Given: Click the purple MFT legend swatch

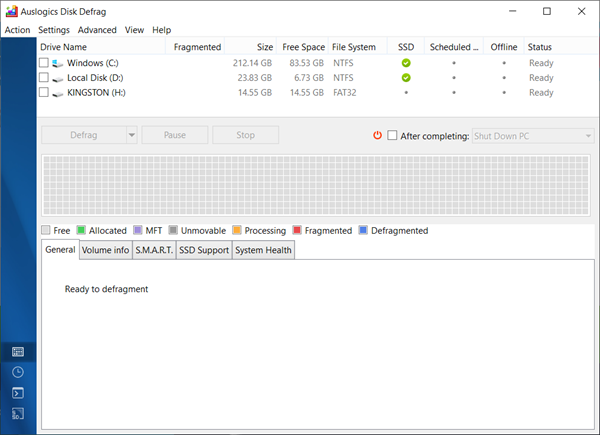Looking at the screenshot, I should coord(138,230).
